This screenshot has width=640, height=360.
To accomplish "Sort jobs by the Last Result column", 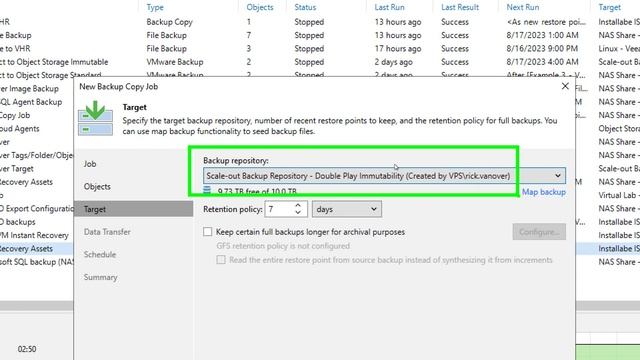I will click(460, 7).
